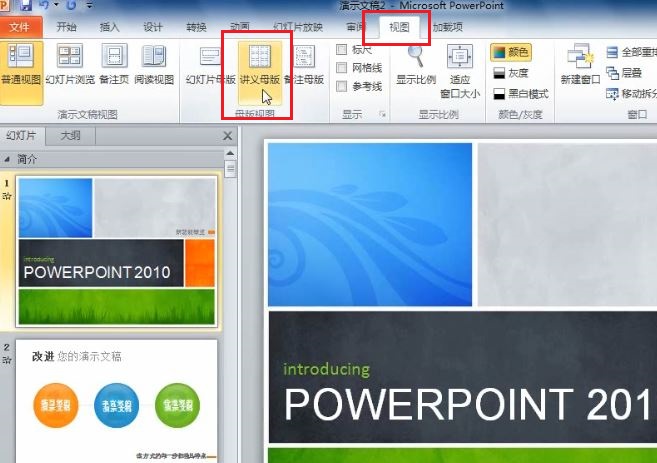Open the Transitions (转换) tab
Screen dimensions: 657x463
[197, 27]
